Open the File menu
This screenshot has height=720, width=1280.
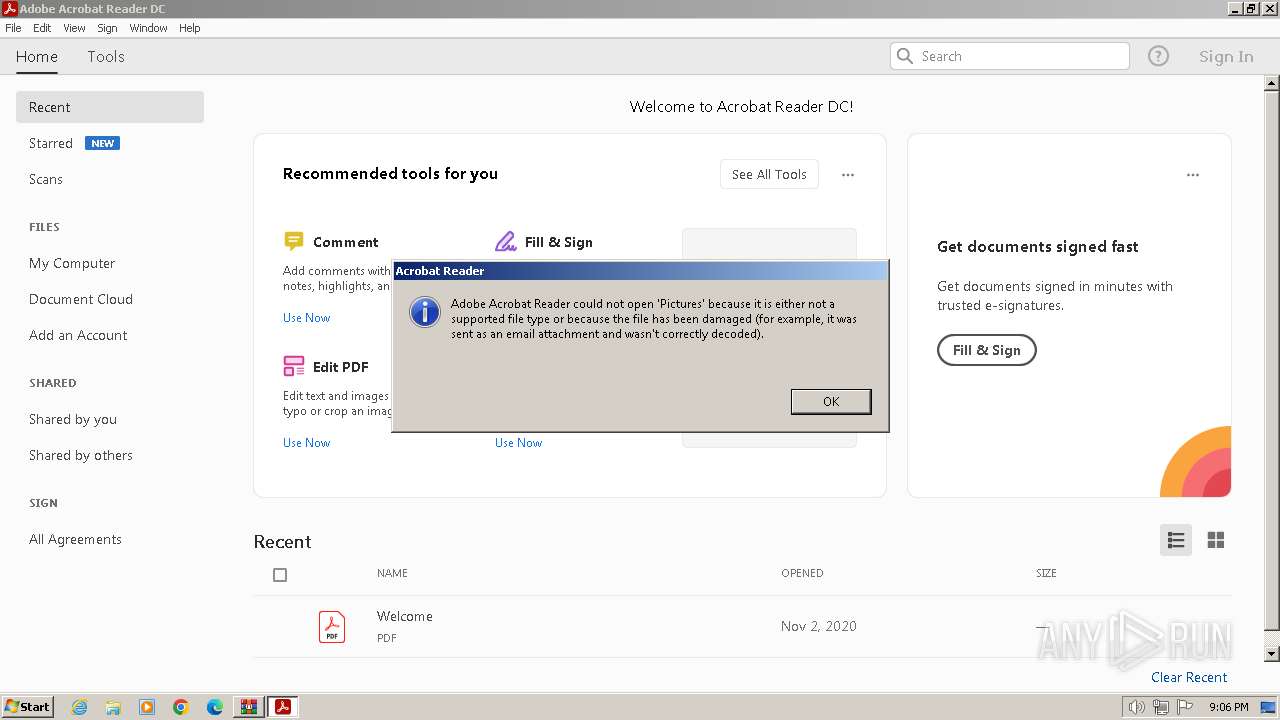(x=13, y=28)
